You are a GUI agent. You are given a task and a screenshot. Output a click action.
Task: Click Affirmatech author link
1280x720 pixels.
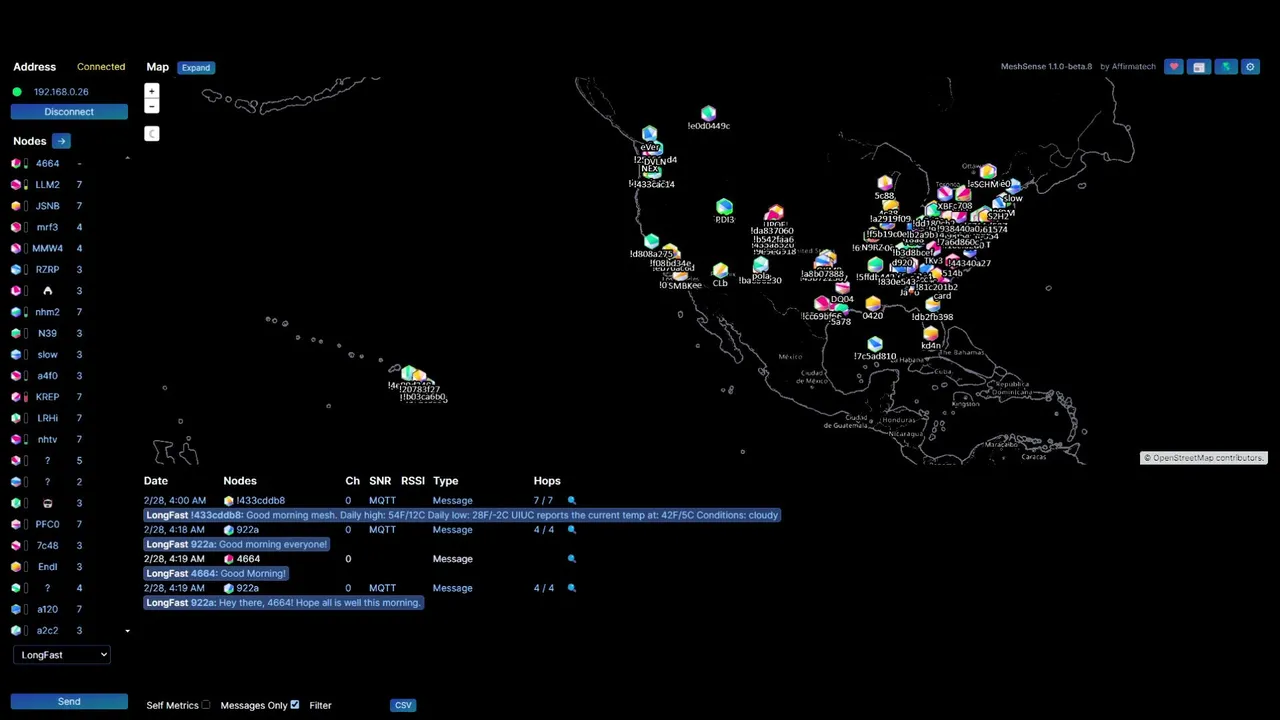pos(1133,67)
